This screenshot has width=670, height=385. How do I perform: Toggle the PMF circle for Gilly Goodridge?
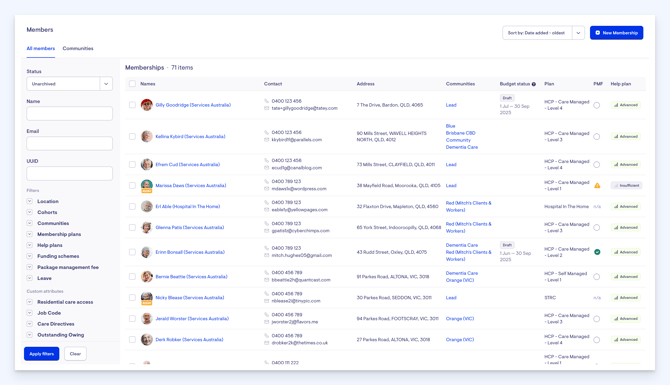click(597, 105)
